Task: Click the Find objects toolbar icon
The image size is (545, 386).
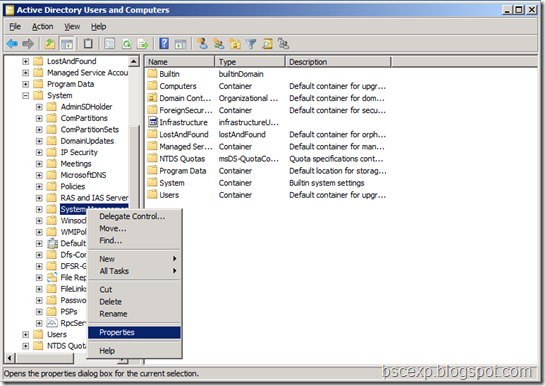Action: 267,44
